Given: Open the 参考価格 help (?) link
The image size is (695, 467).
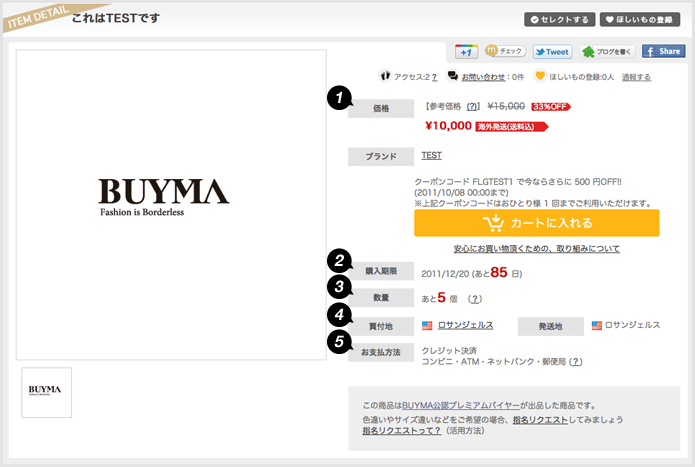Looking at the screenshot, I should coord(472,106).
